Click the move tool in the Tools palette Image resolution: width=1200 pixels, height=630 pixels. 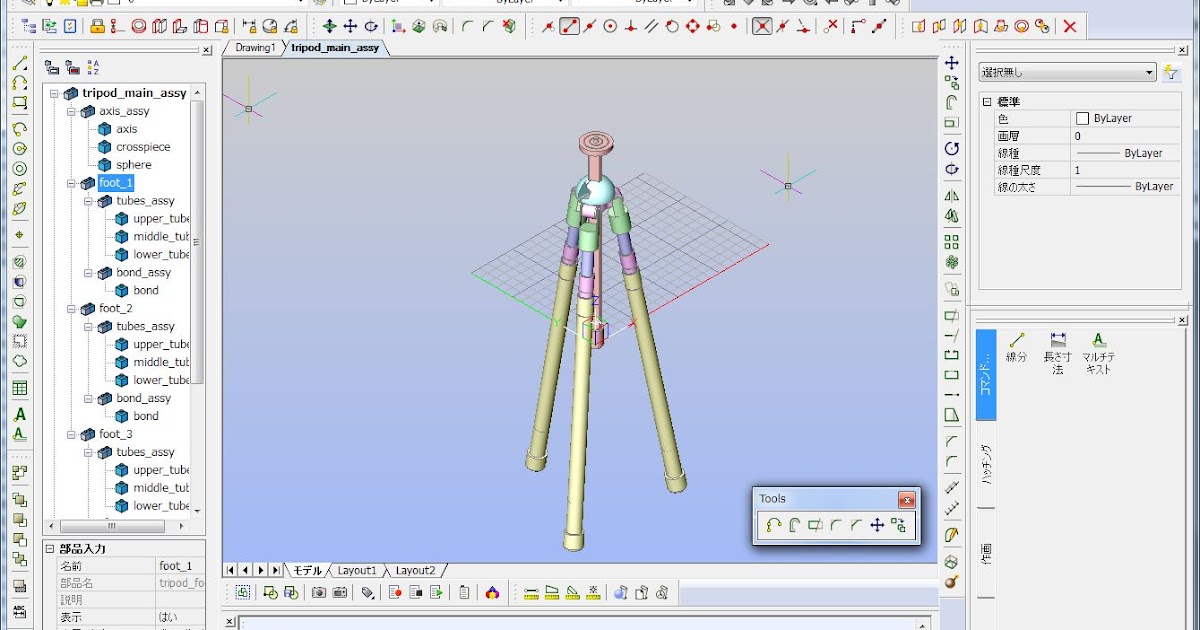point(877,525)
